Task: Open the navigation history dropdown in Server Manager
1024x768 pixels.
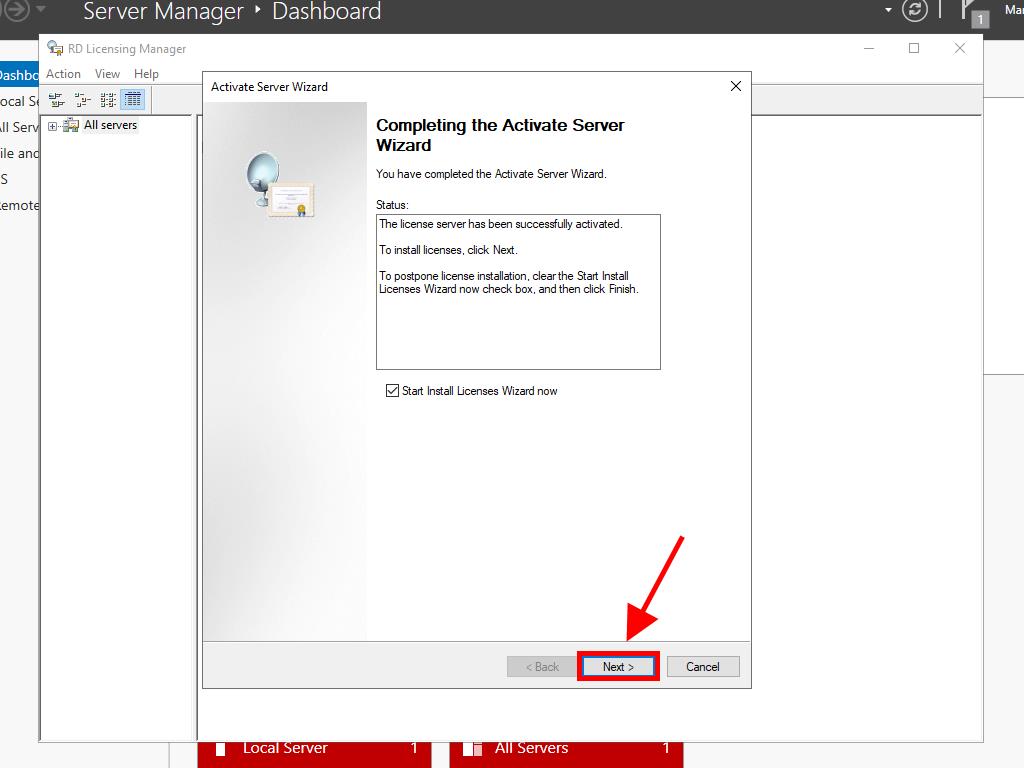Action: click(x=40, y=9)
